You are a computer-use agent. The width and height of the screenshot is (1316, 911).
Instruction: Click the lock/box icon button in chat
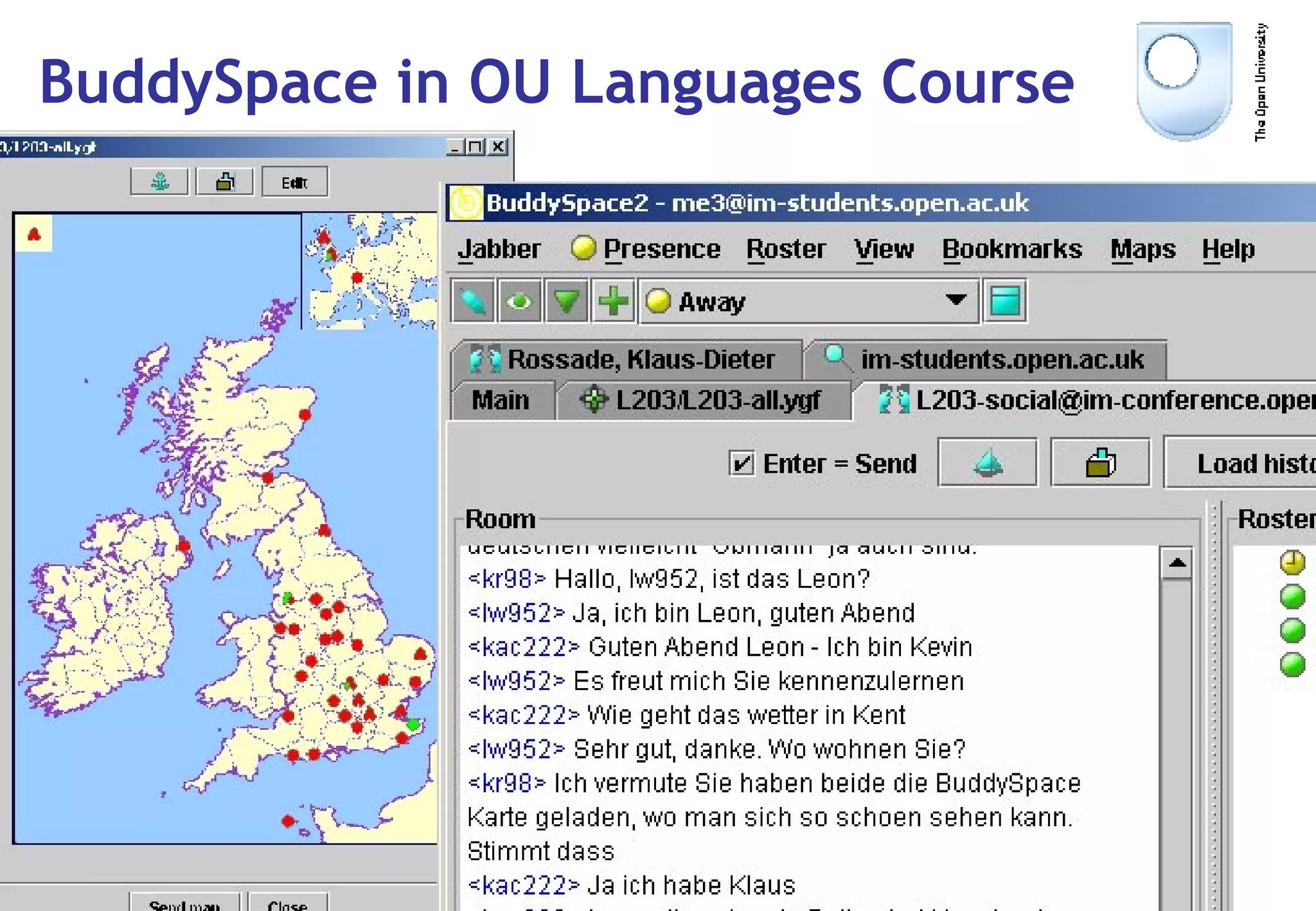(1100, 463)
